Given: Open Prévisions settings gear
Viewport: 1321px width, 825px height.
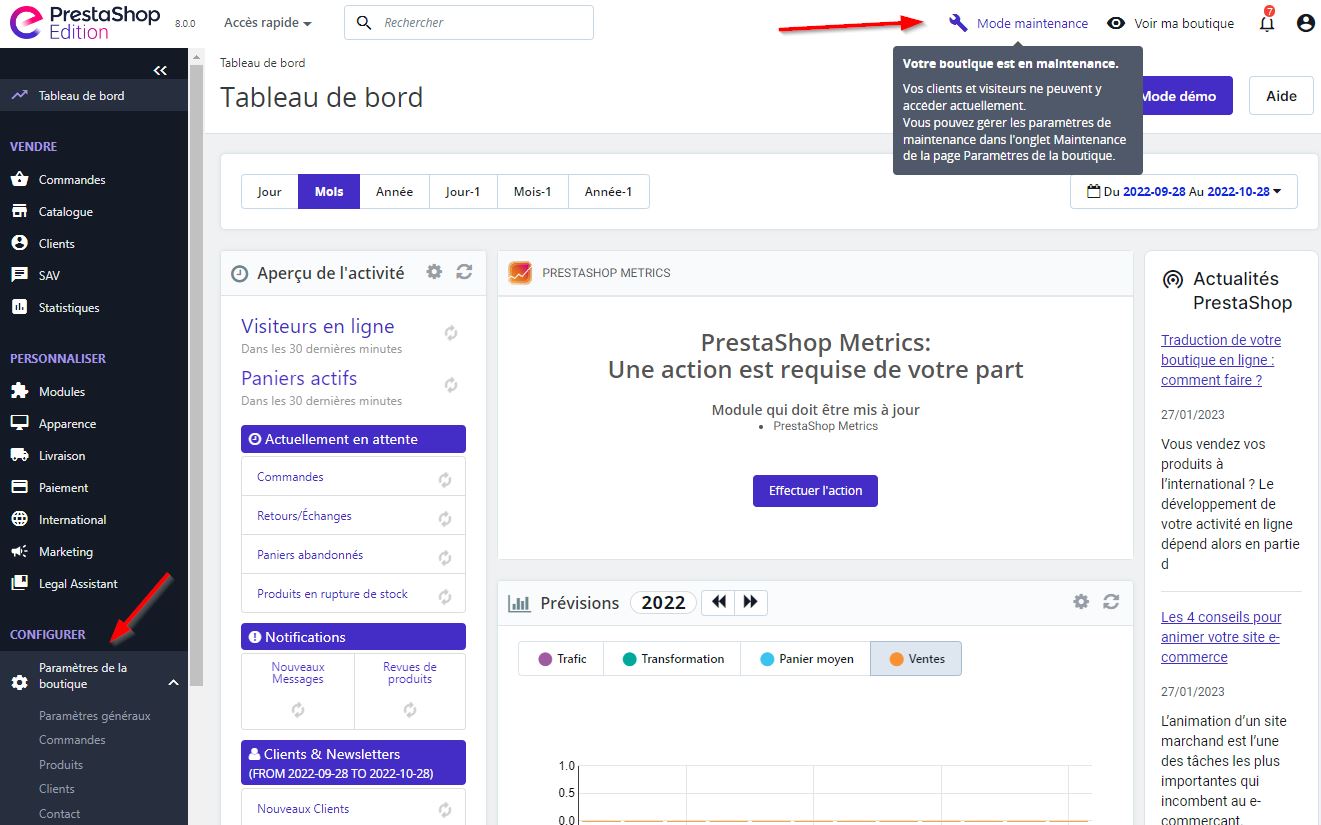Looking at the screenshot, I should [1081, 602].
